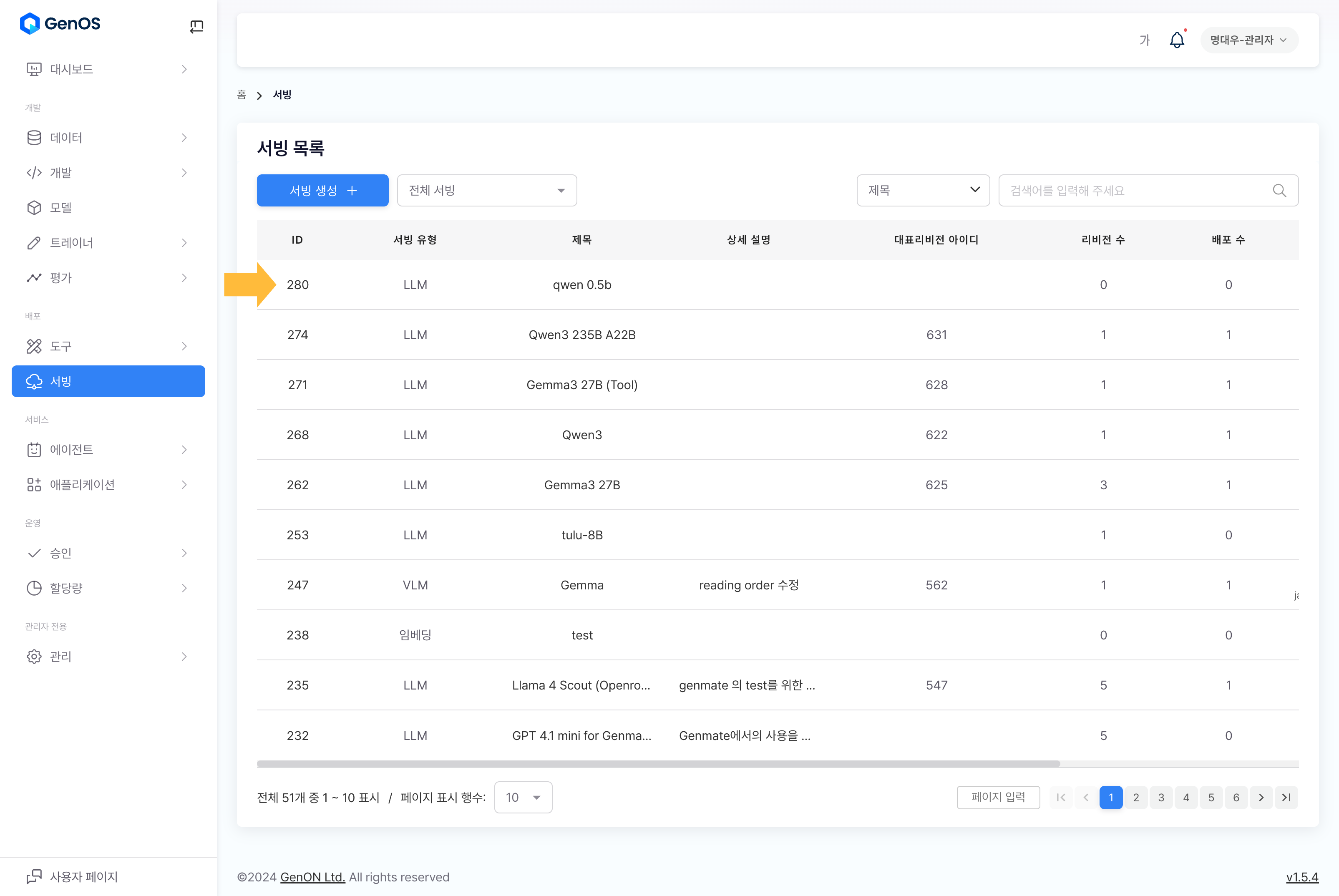Screen dimensions: 1339x896
Task: Click the next page arrow
Action: click(x=1261, y=797)
